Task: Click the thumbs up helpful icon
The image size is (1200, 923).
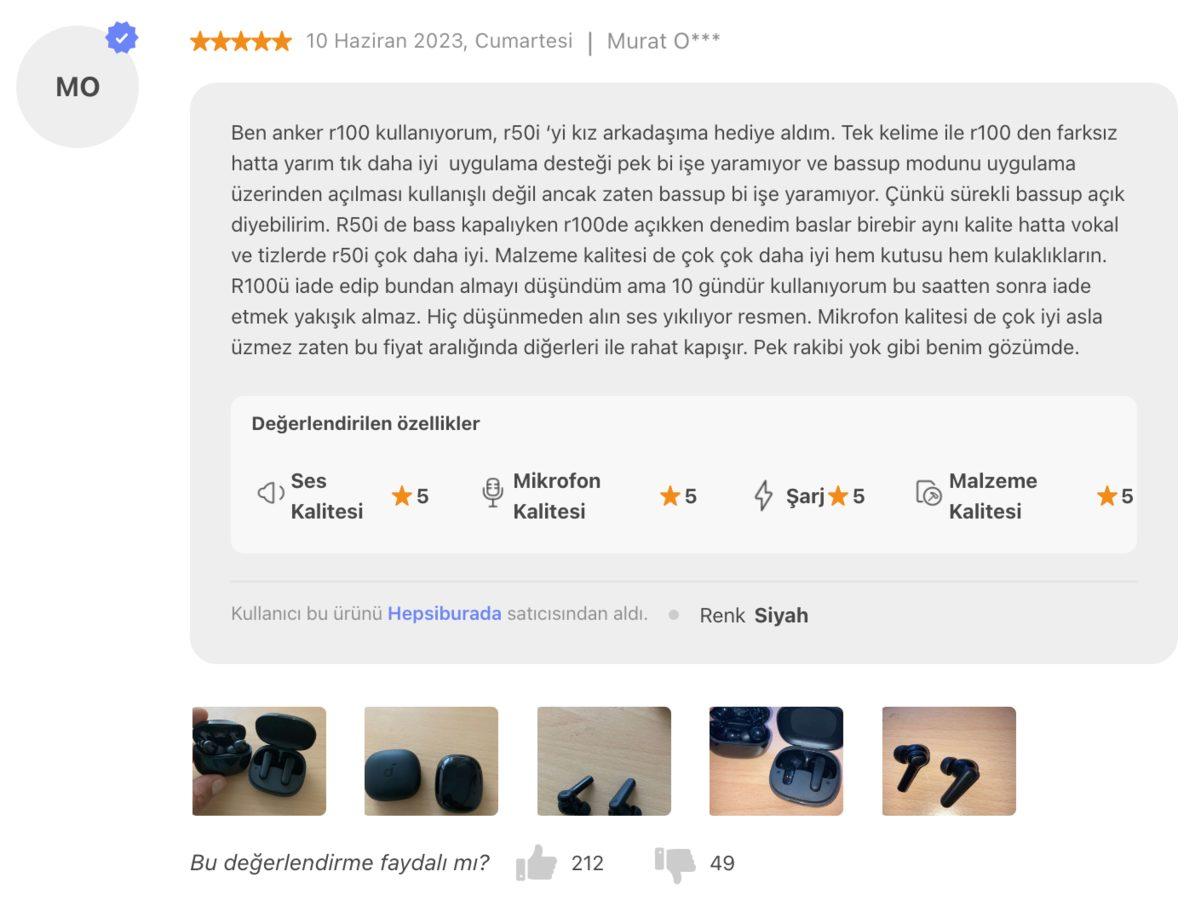Action: pos(537,863)
